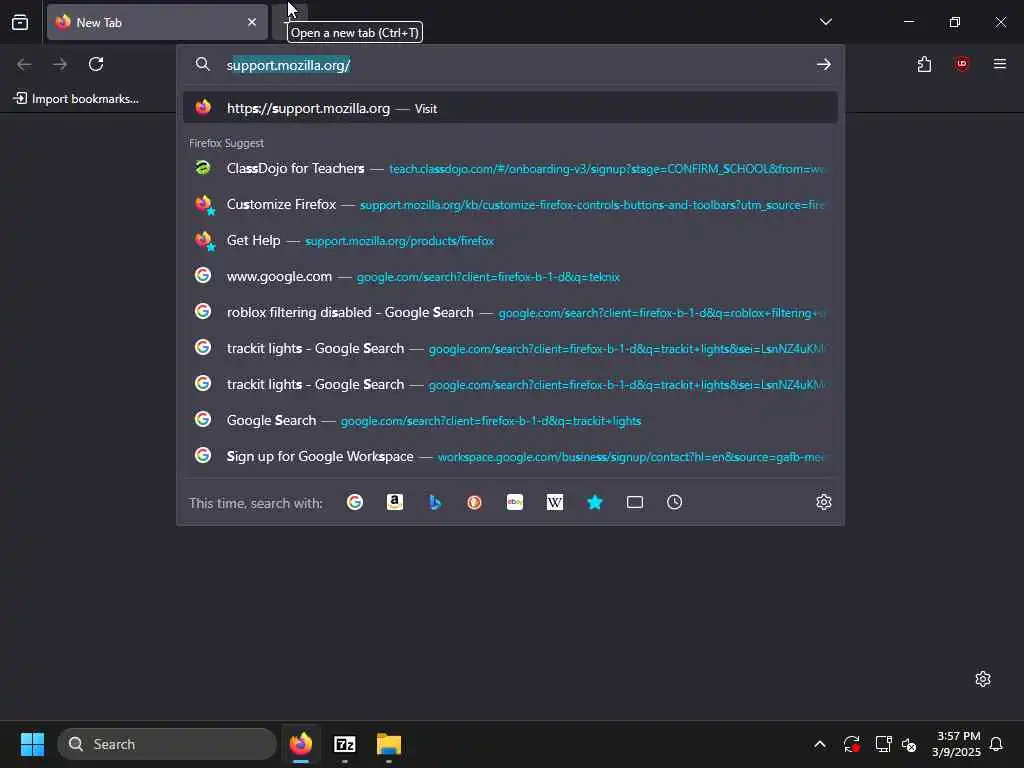This screenshot has width=1024, height=768.
Task: Go back using the back arrow
Action: (24, 64)
